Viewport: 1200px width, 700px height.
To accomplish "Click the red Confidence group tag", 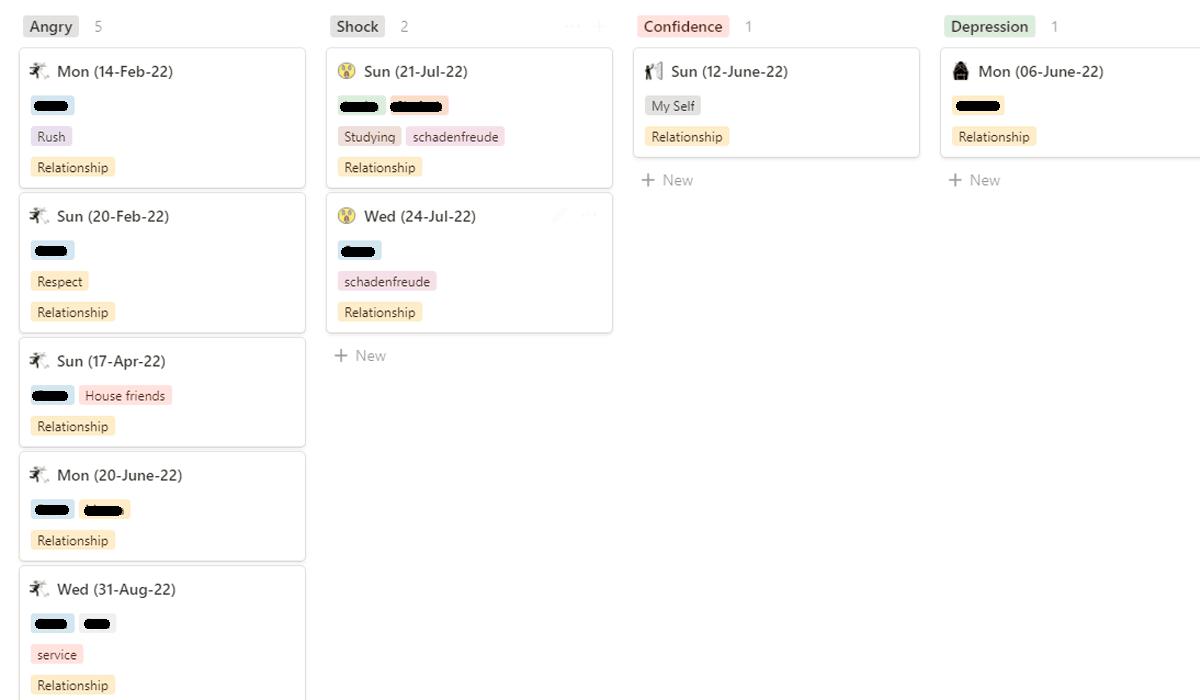I will [683, 27].
